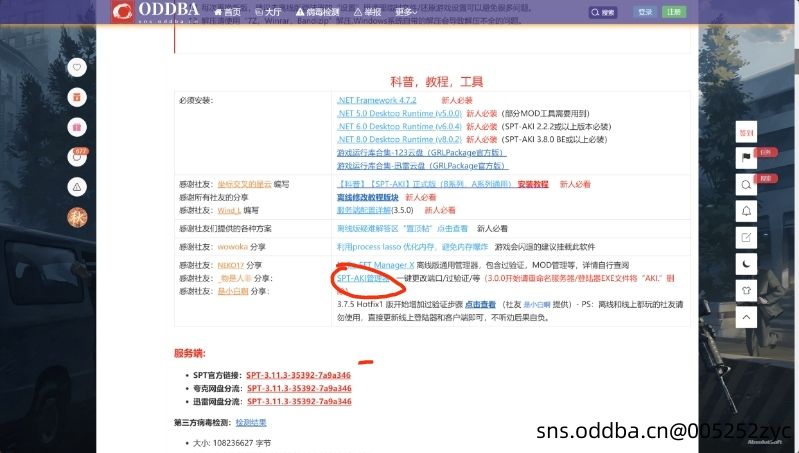Click the 必须安装: table cell
The width and height of the screenshot is (799, 453).
click(x=253, y=132)
